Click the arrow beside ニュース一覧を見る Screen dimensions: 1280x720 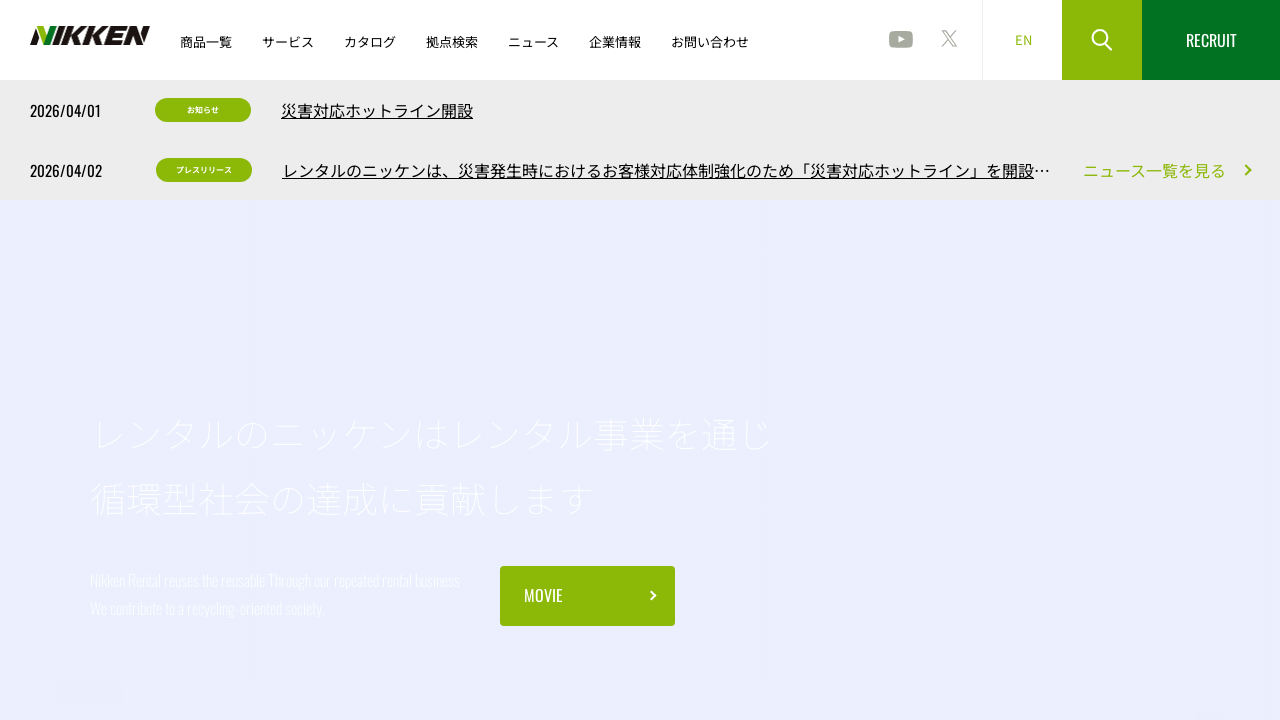1248,170
